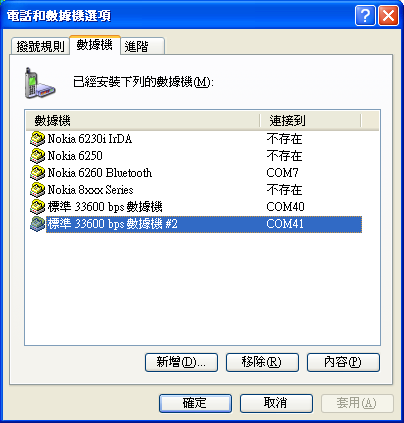404x423 pixels.
Task: Click icon of highlighted 標準 33600 bps 數據機 #2
Action: (x=37, y=224)
